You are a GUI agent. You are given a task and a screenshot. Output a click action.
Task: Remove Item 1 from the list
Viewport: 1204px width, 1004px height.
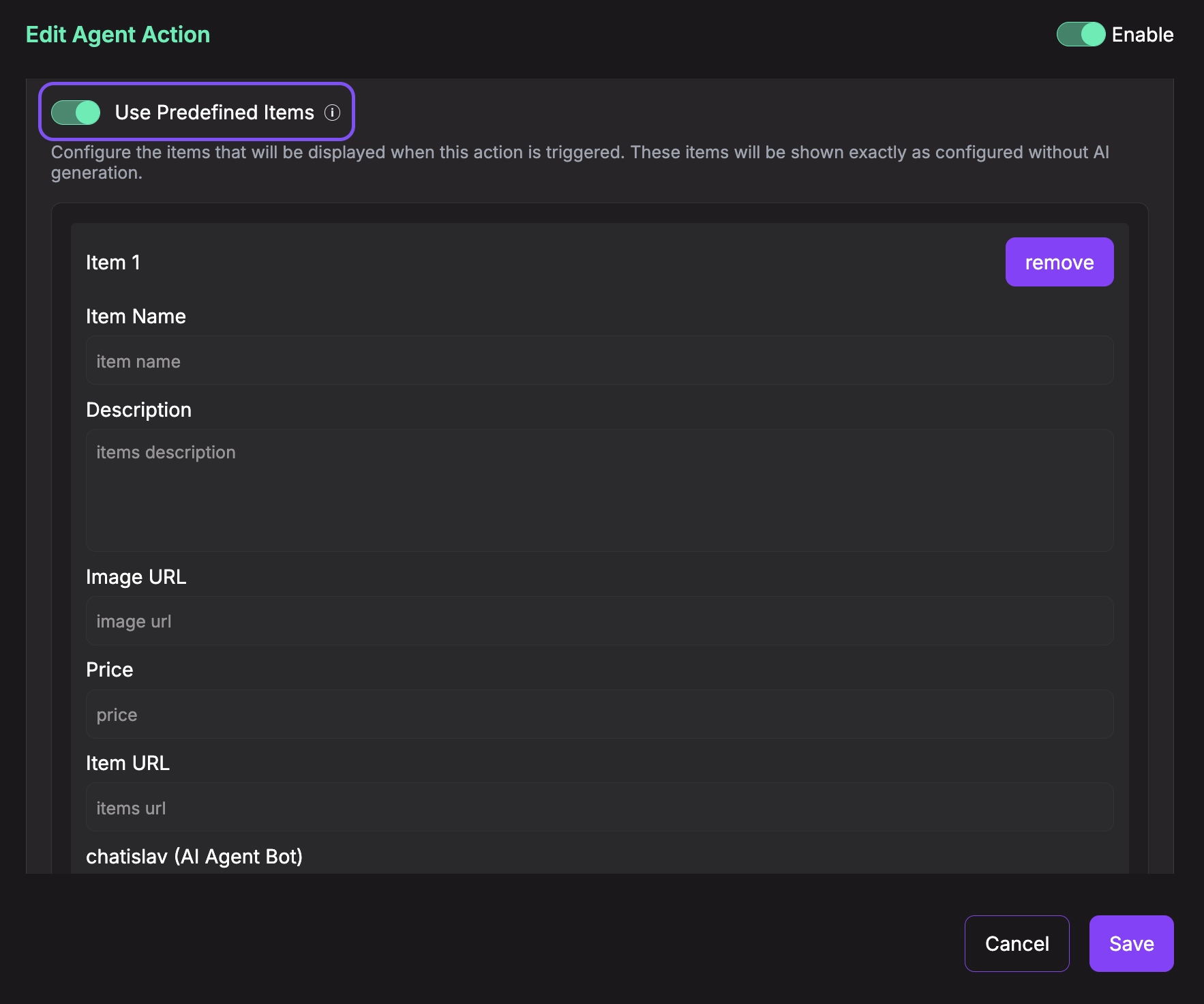coord(1059,261)
